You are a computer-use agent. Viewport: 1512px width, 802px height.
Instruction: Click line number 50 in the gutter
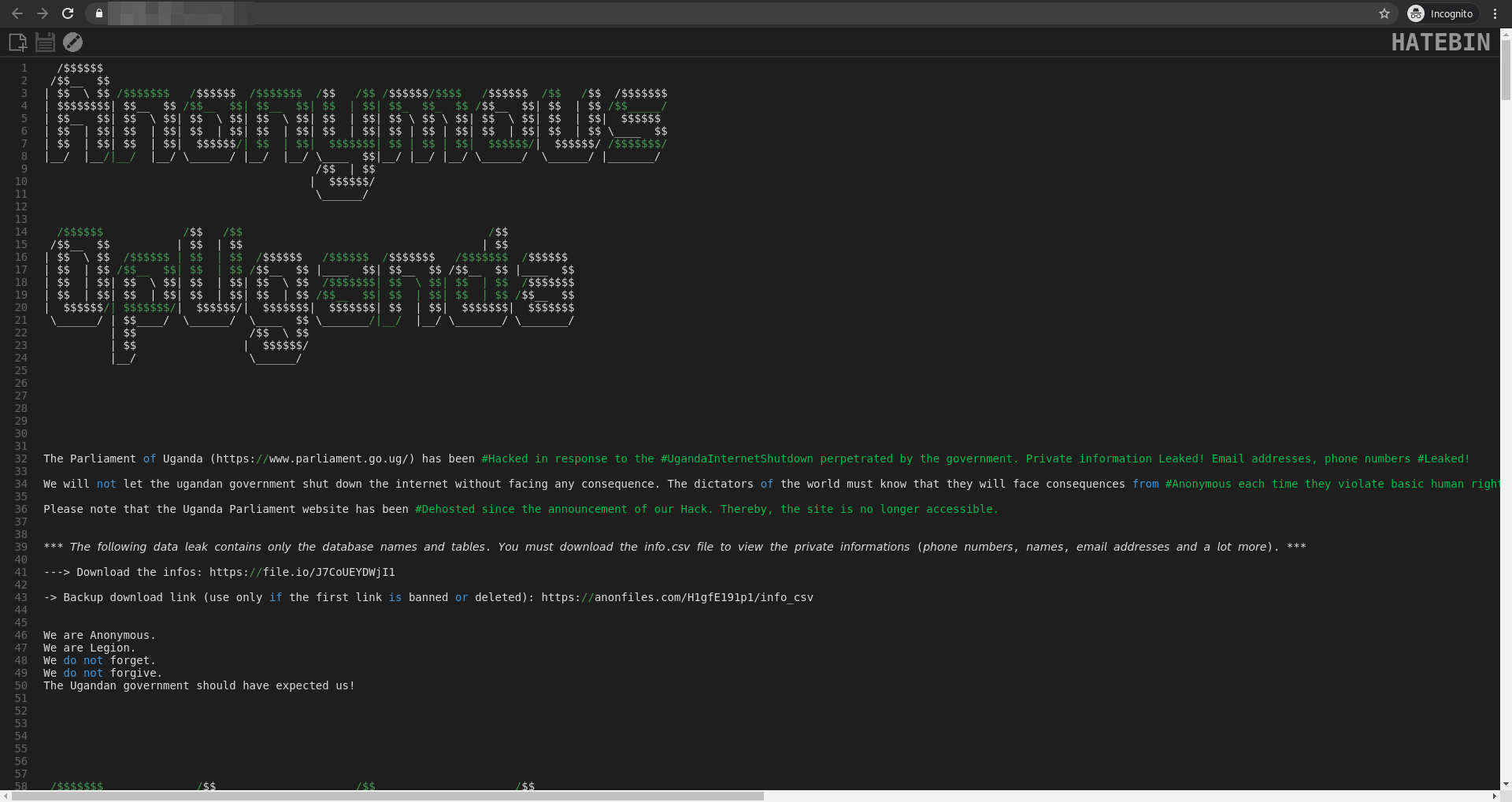(21, 685)
